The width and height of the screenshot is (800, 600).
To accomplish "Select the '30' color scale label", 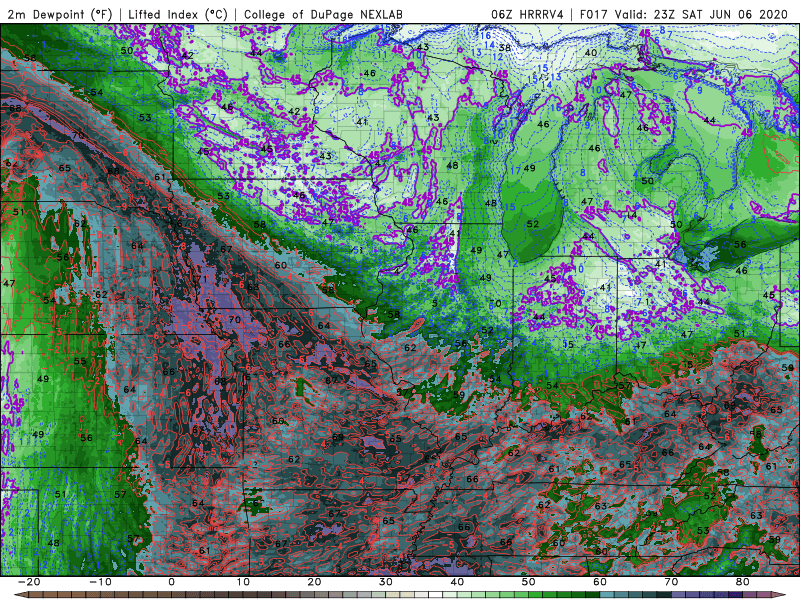I will [386, 582].
